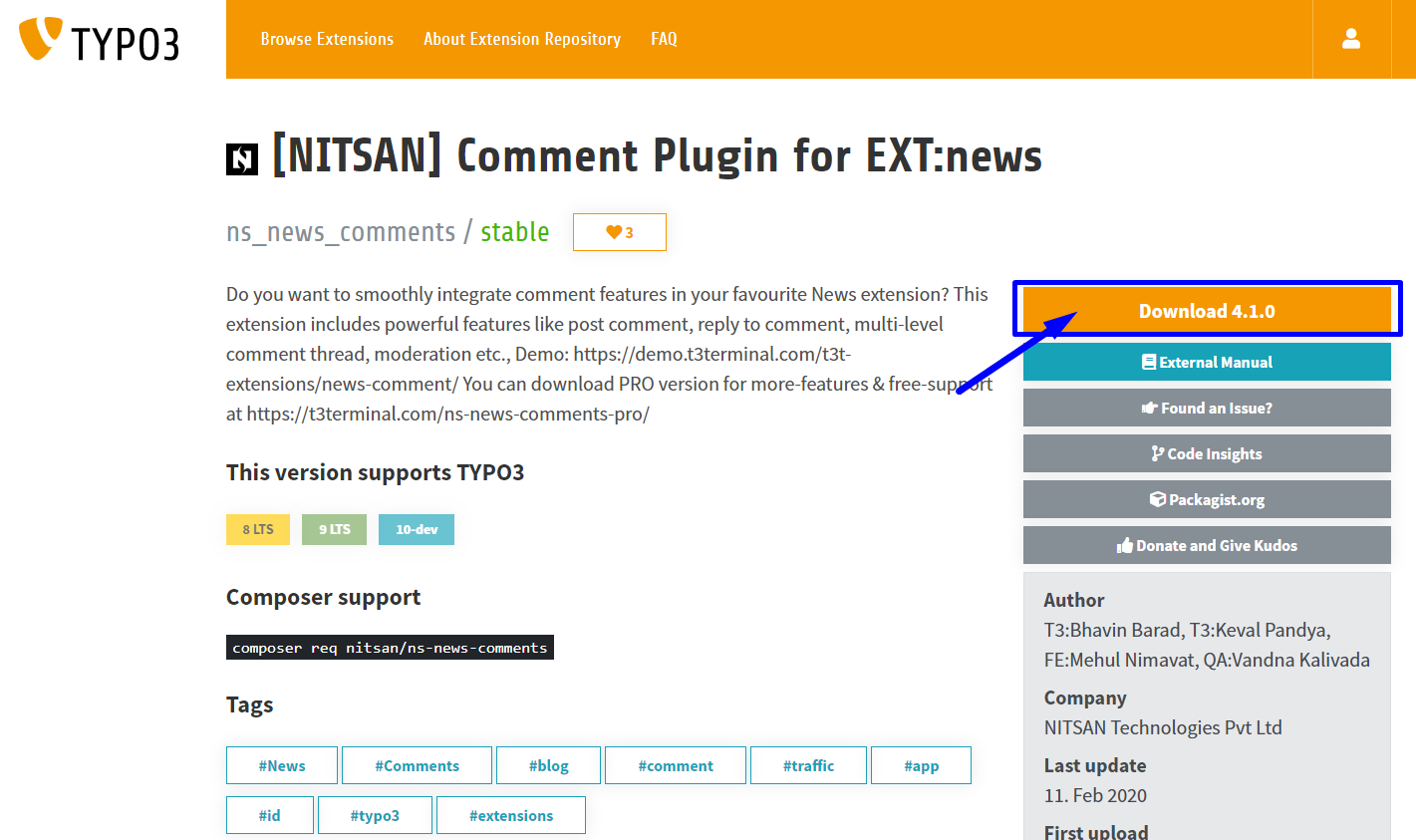The width and height of the screenshot is (1416, 840).
Task: Click the Download 4.1.0 button
Action: tap(1207, 311)
